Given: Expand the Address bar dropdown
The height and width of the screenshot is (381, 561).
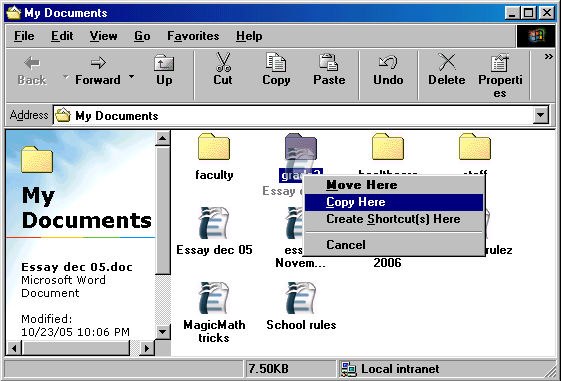Looking at the screenshot, I should pos(541,115).
